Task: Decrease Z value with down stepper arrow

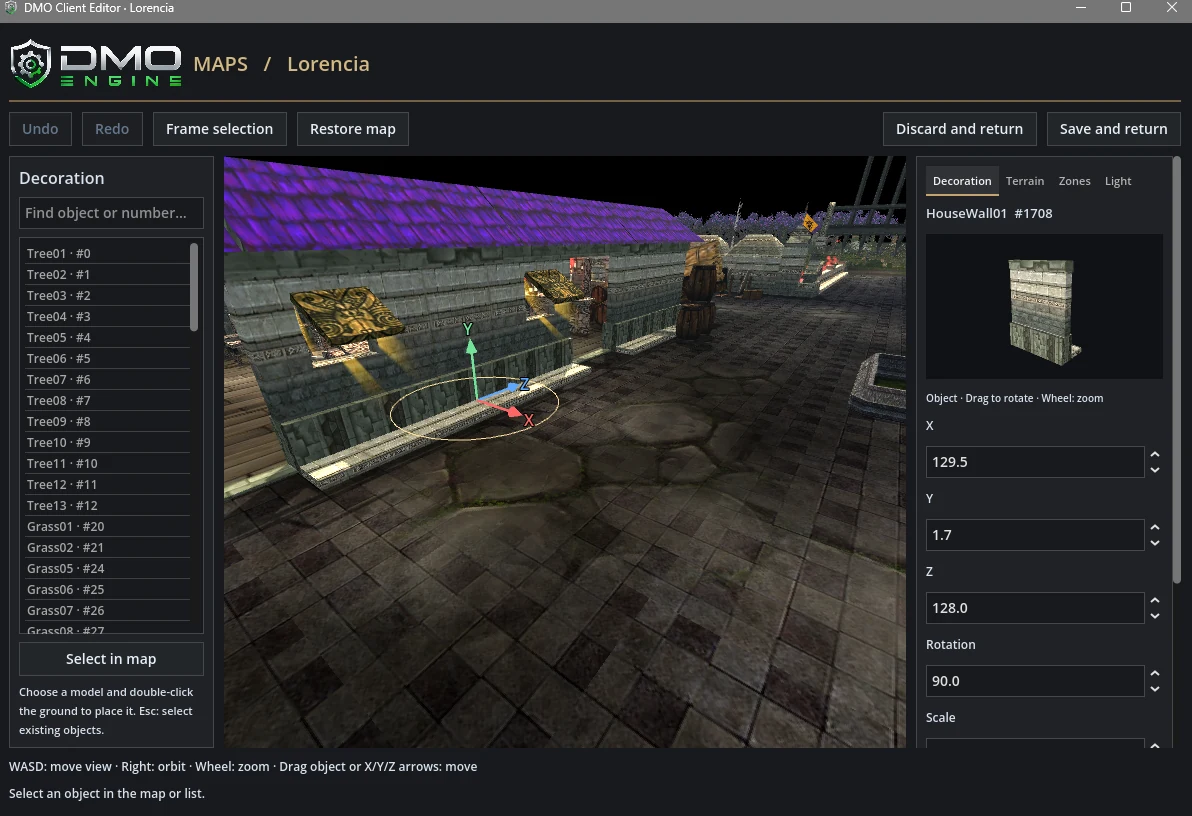Action: click(1155, 616)
